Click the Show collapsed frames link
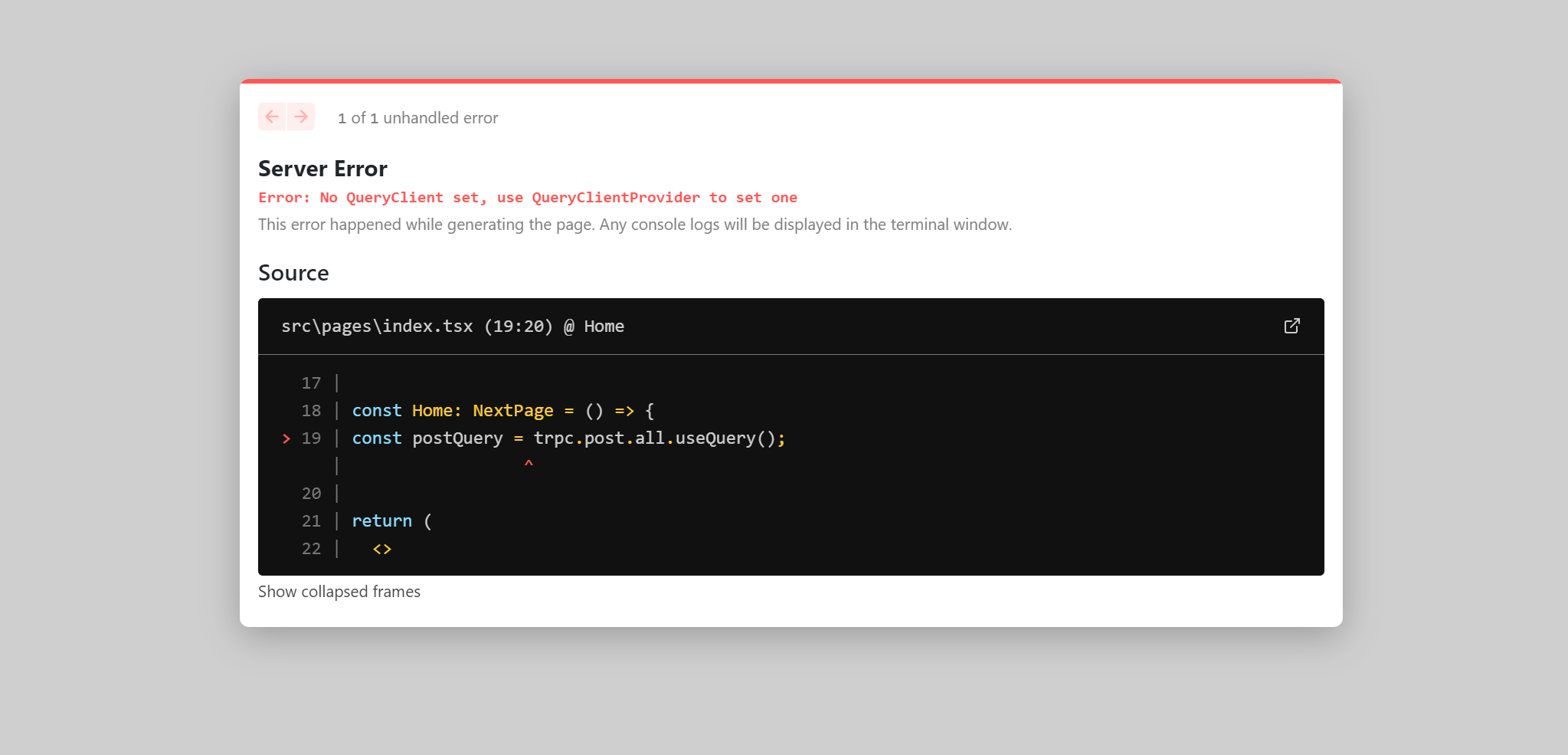 click(x=339, y=591)
